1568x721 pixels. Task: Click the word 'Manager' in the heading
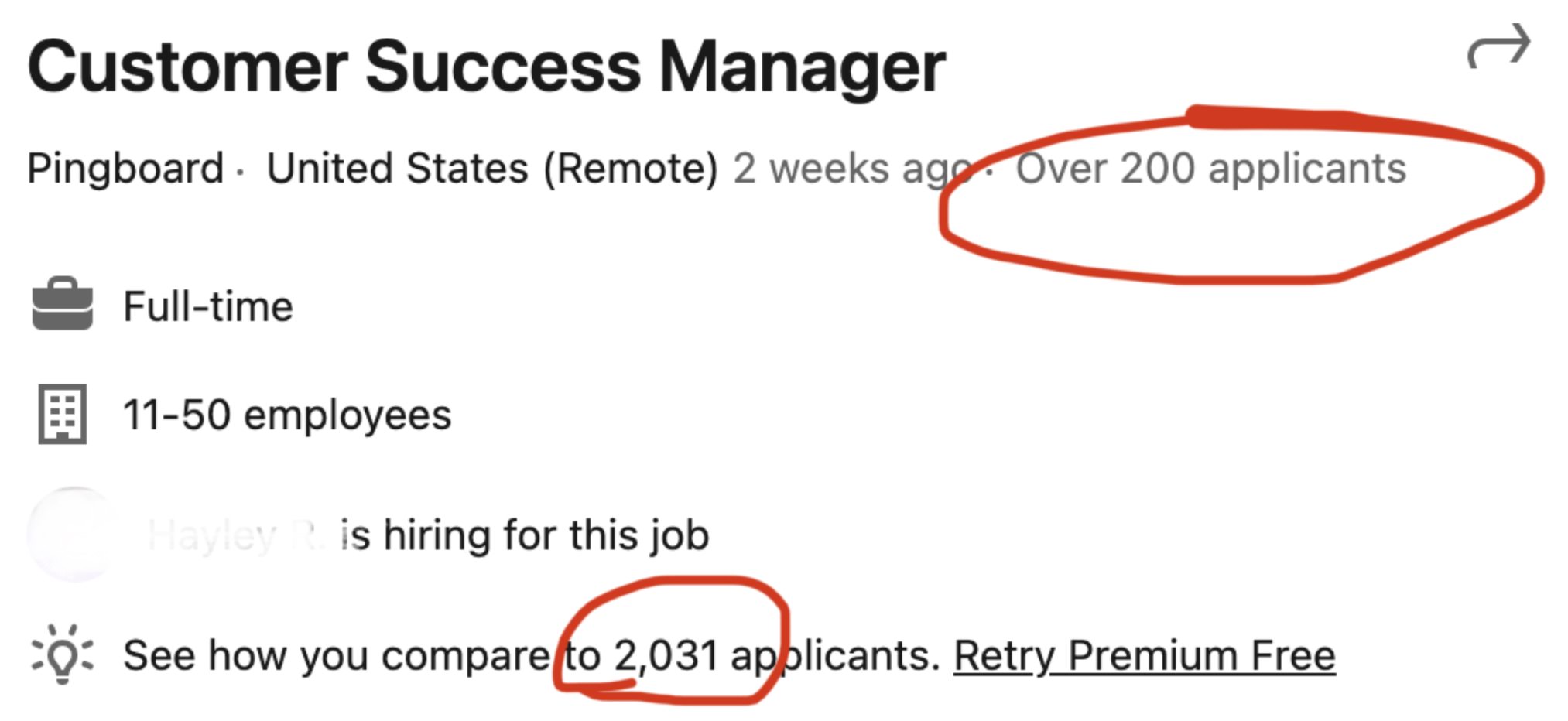pyautogui.click(x=802, y=67)
